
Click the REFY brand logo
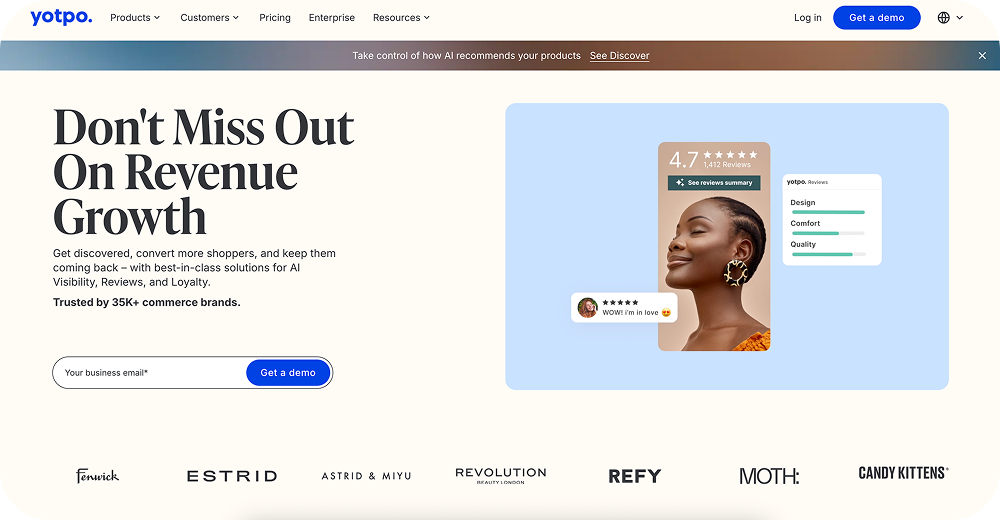point(635,476)
